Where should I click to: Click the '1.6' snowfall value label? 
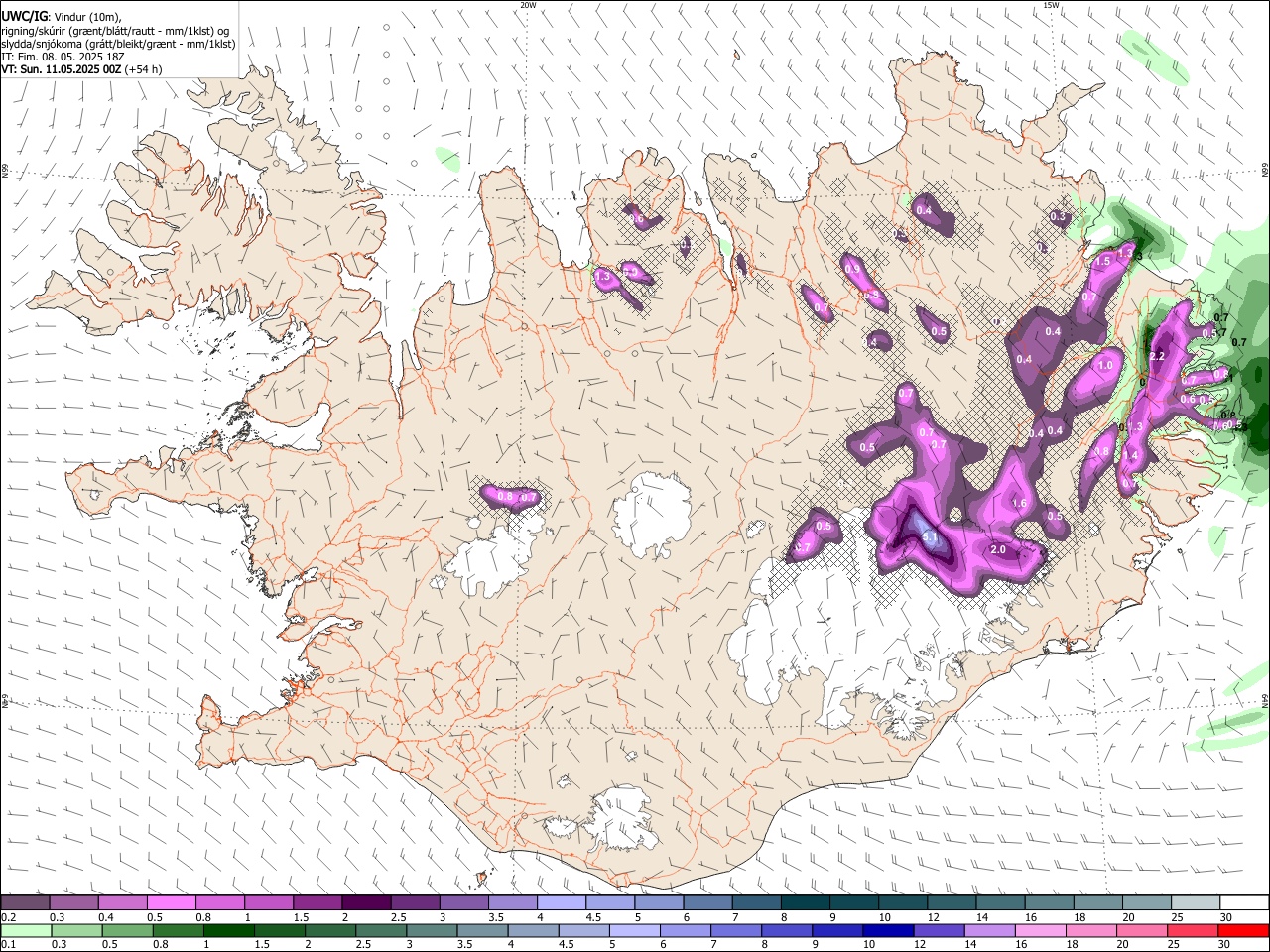click(1019, 504)
